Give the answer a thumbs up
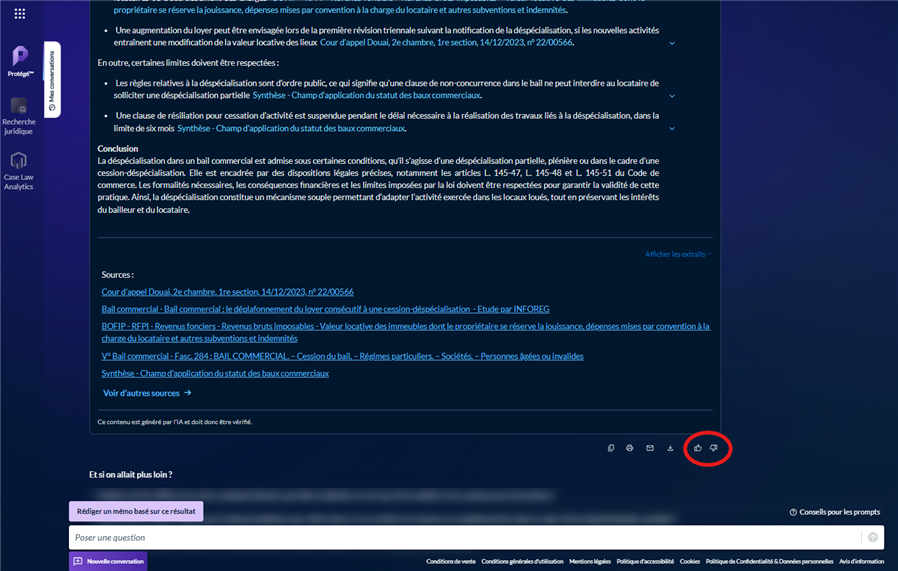The image size is (898, 571). 698,448
